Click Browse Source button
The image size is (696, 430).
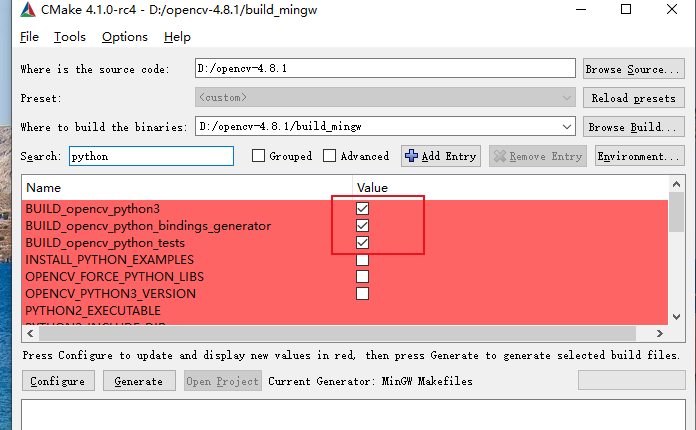point(633,69)
